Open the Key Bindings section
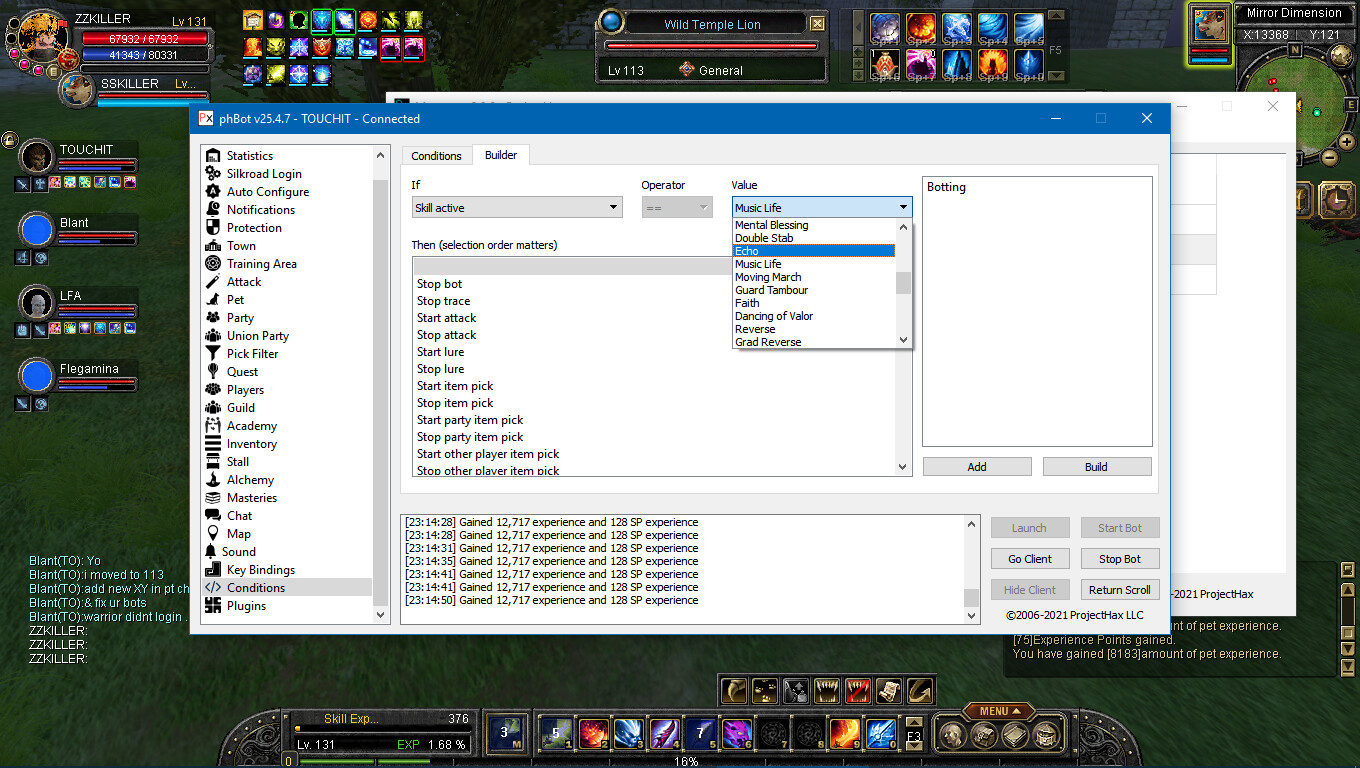 click(x=260, y=570)
